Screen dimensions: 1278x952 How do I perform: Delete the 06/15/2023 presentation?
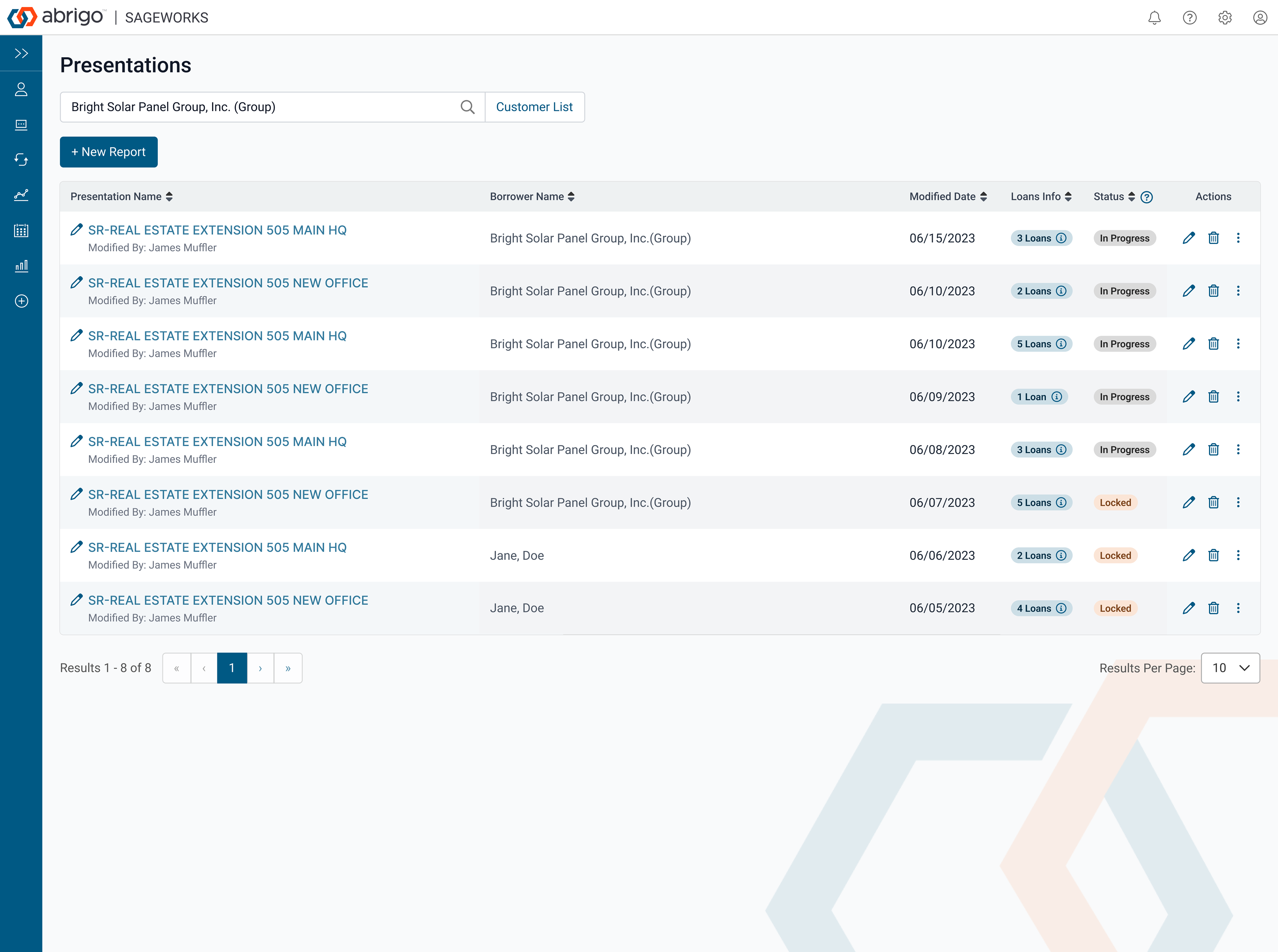[1213, 238]
